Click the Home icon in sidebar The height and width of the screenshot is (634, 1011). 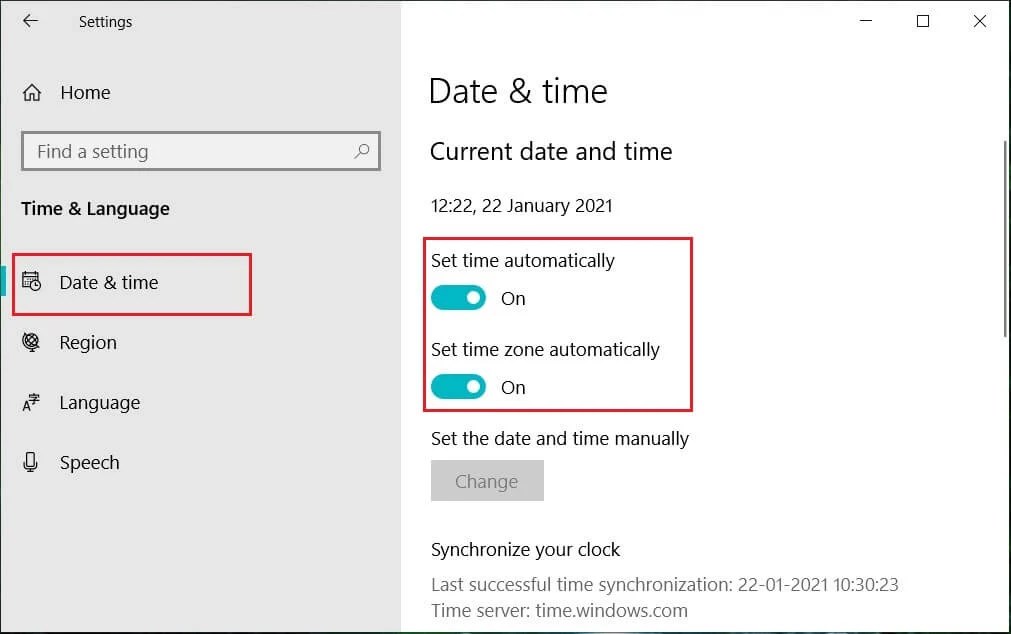32,91
